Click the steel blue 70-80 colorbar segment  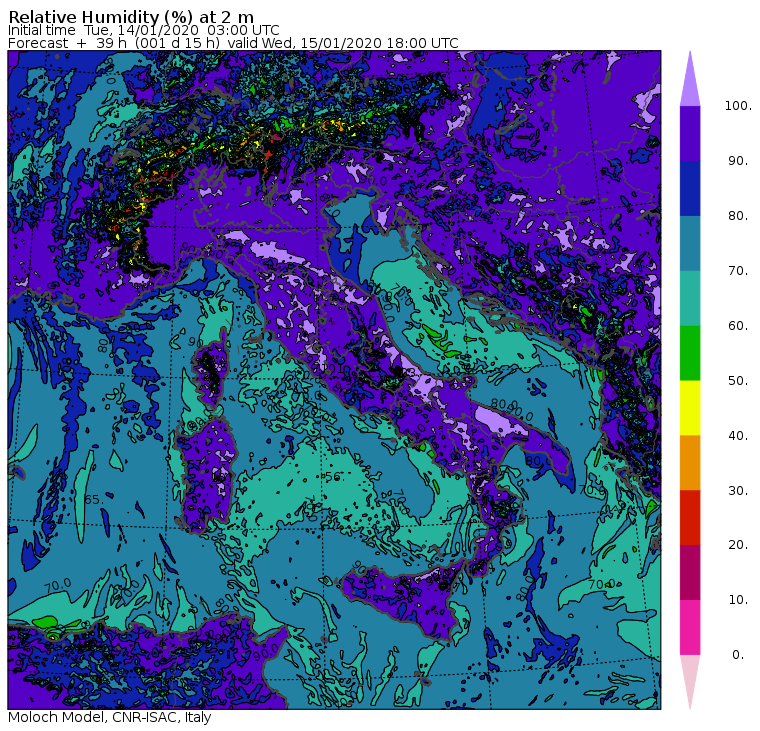click(x=690, y=243)
